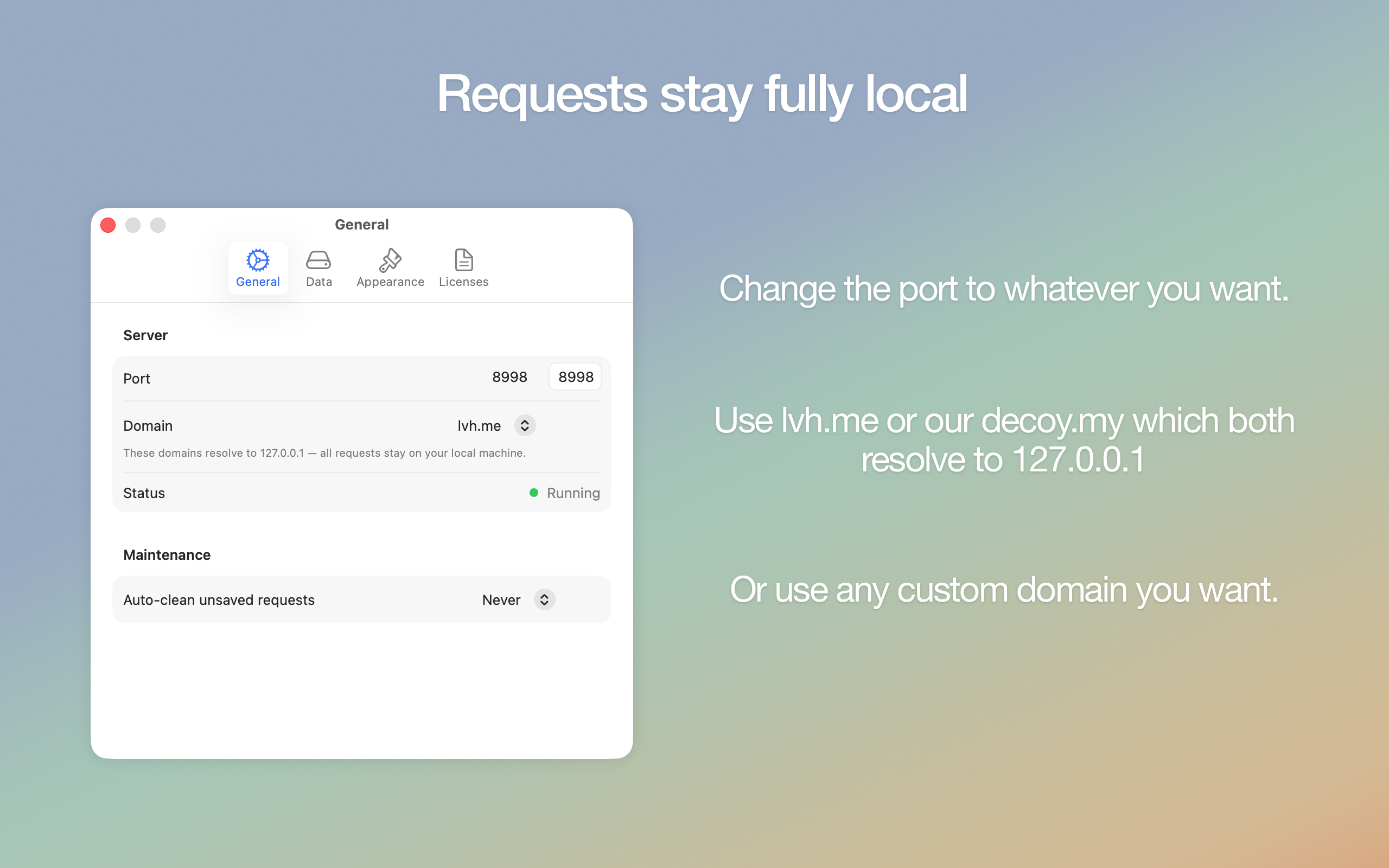Open the Appearance tab
The width and height of the screenshot is (1389, 868).
390,268
